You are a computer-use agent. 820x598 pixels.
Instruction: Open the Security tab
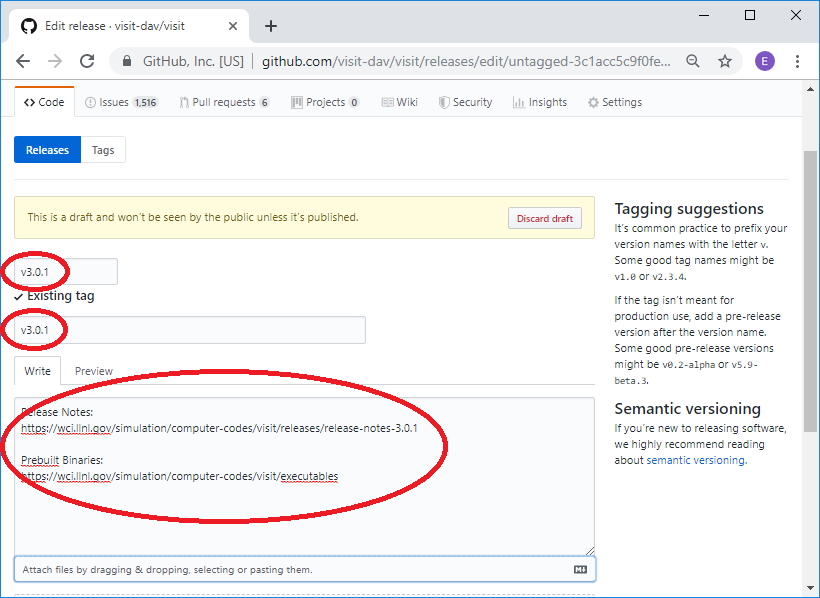(x=465, y=102)
